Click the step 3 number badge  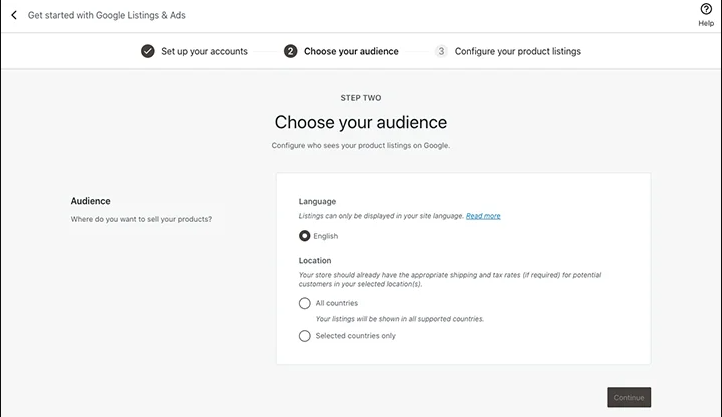click(x=441, y=51)
